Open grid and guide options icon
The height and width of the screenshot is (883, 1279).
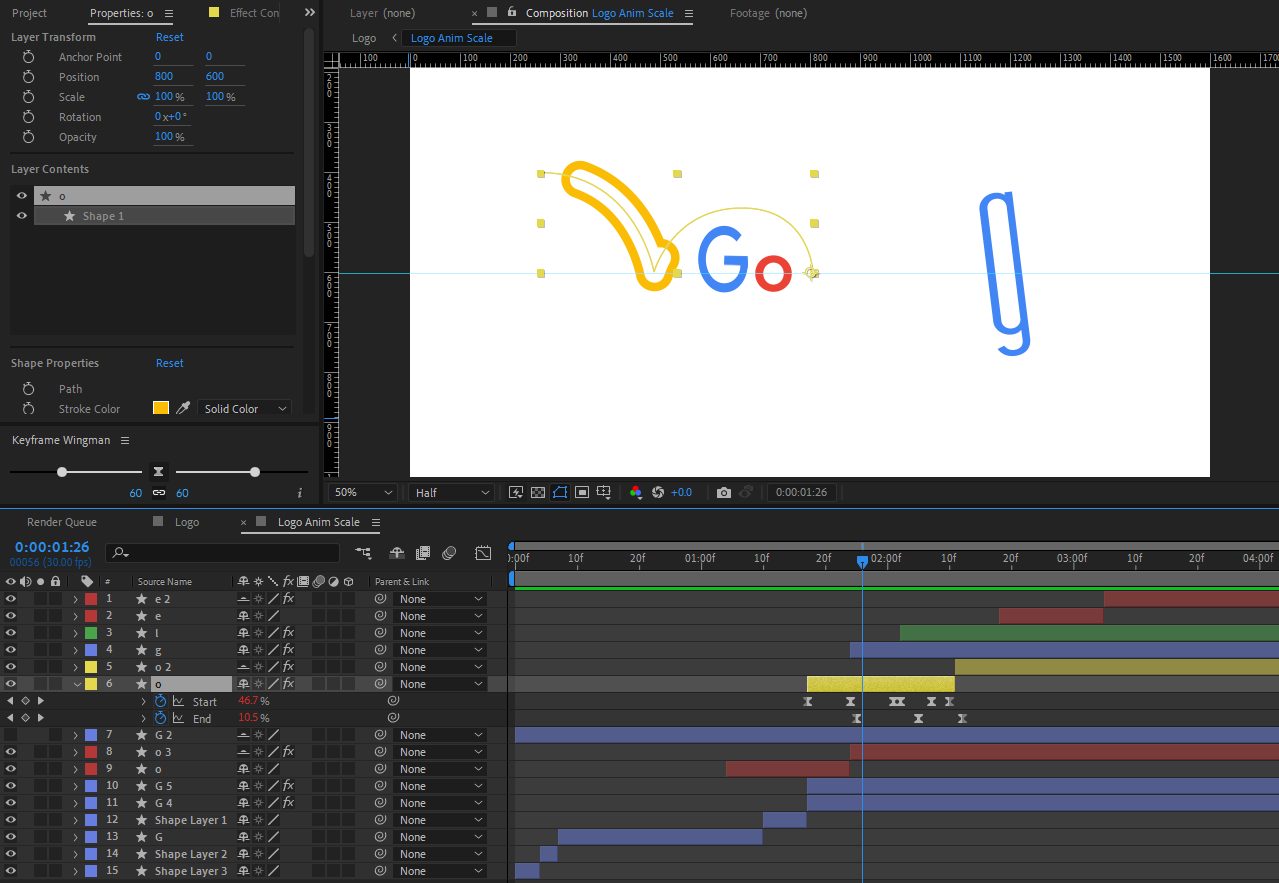[603, 492]
